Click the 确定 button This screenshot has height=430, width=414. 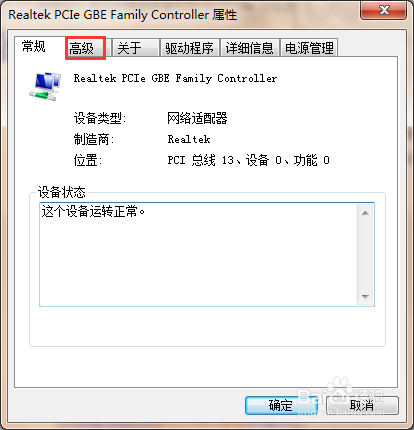281,405
